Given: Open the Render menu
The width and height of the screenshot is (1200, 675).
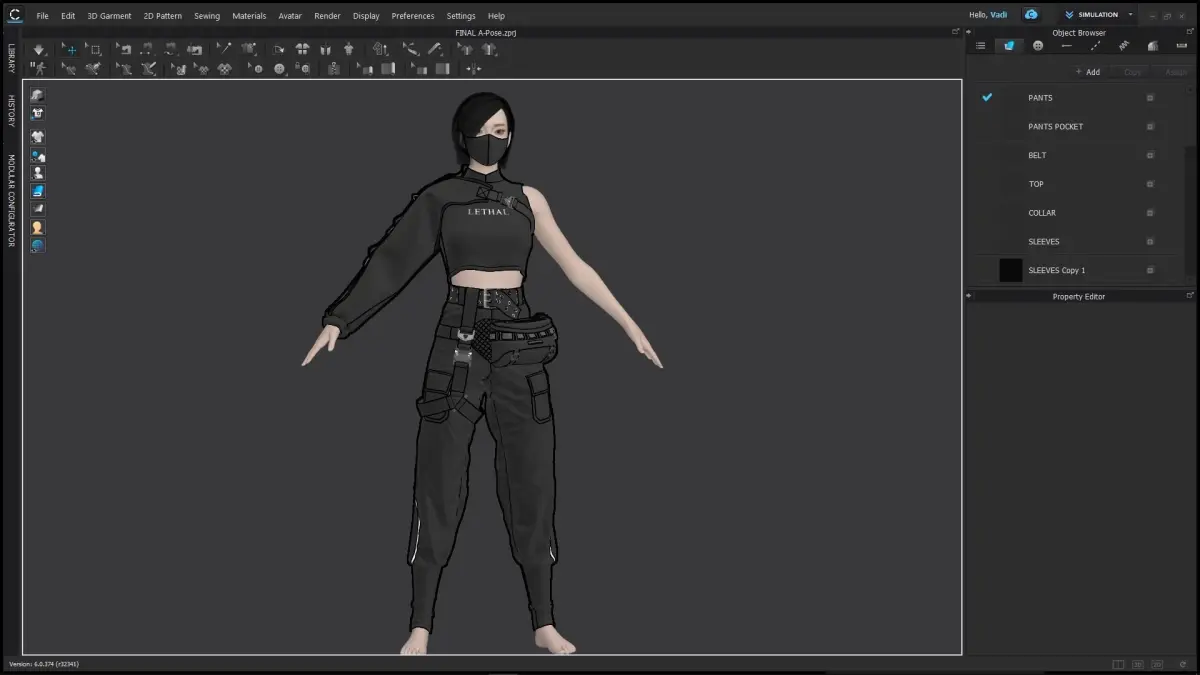Looking at the screenshot, I should tap(327, 16).
